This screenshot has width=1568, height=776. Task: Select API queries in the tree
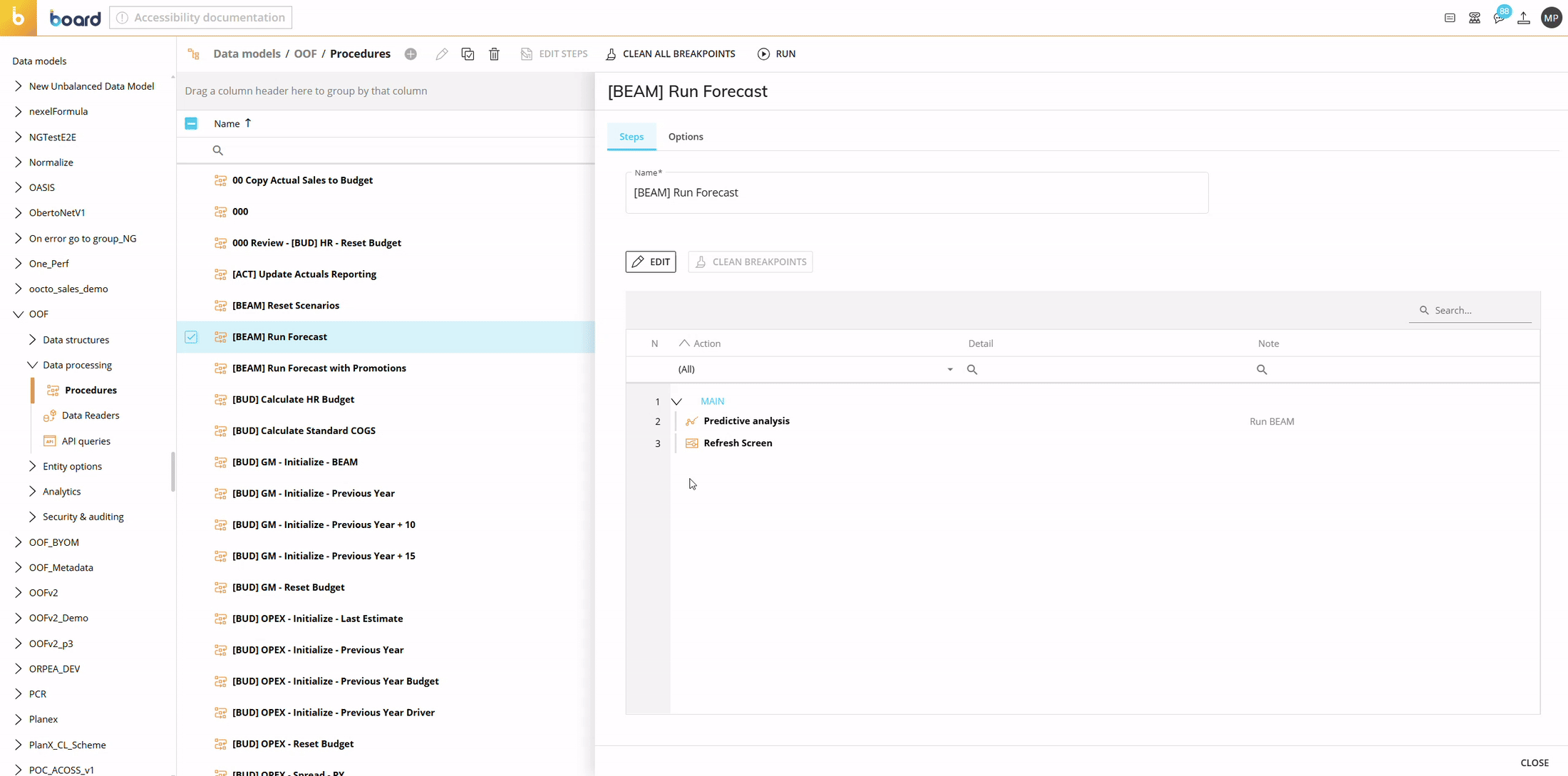click(86, 441)
